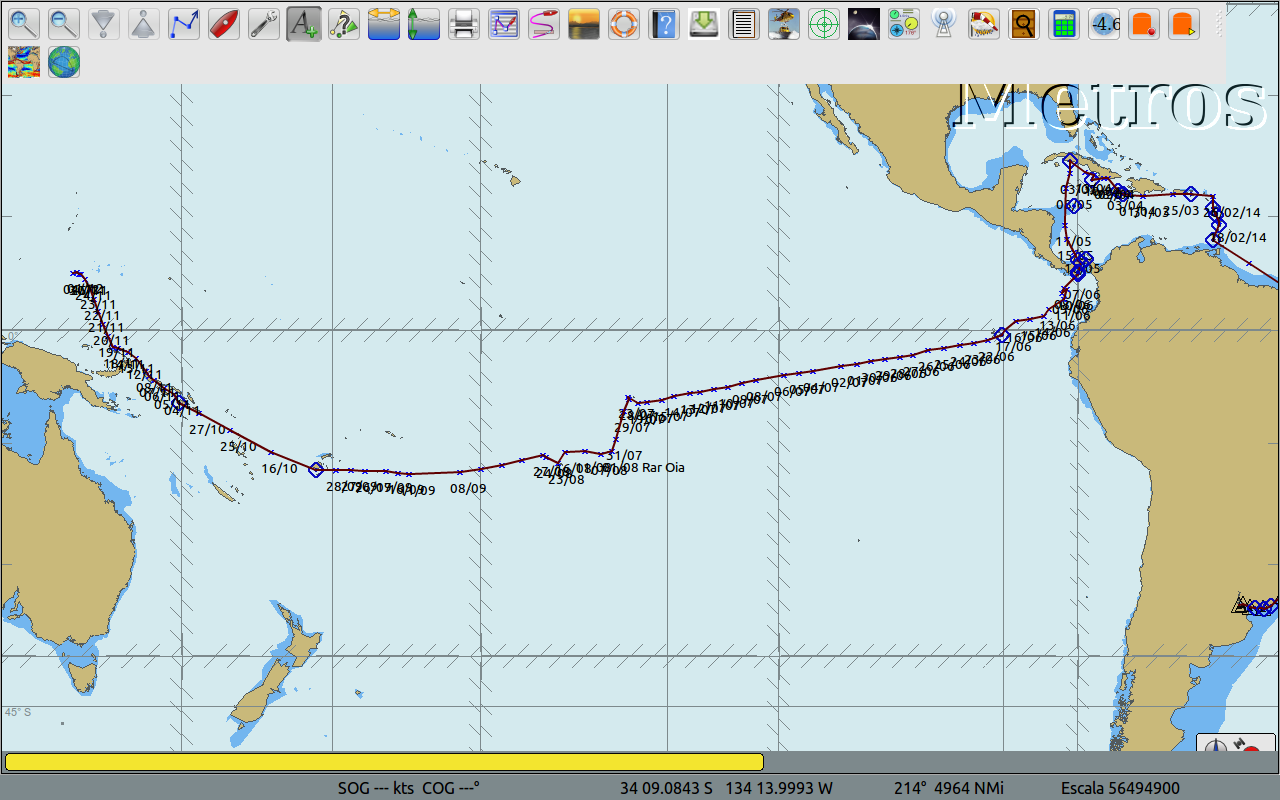Viewport: 1280px width, 800px height.
Task: Drop a man overboard lifebuoy marker
Action: pyautogui.click(x=624, y=23)
